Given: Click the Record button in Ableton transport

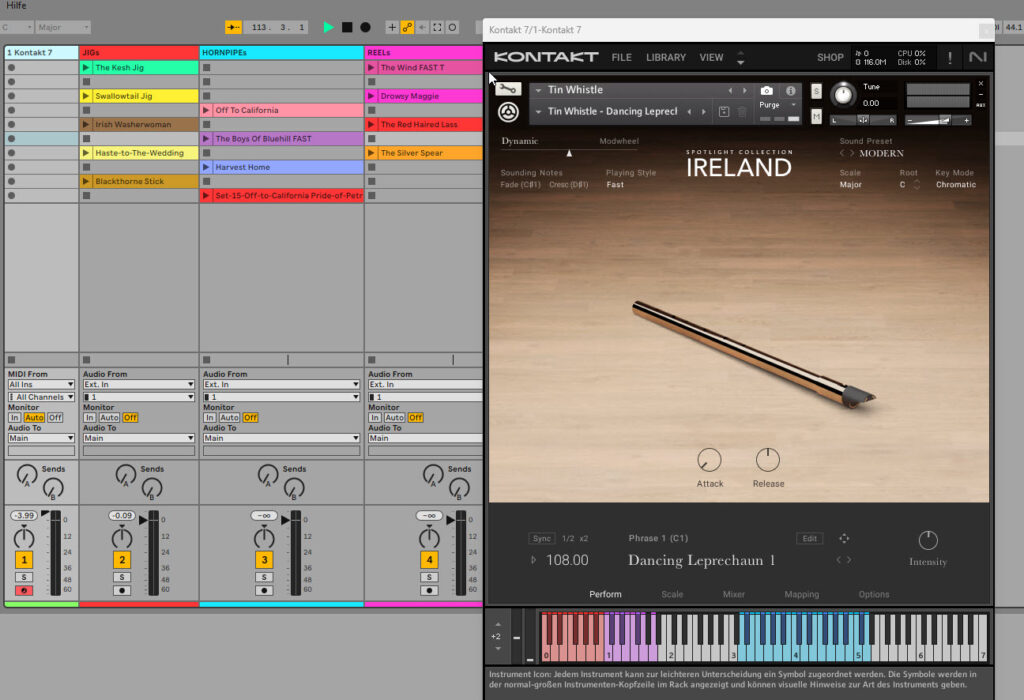Looking at the screenshot, I should coord(365,27).
